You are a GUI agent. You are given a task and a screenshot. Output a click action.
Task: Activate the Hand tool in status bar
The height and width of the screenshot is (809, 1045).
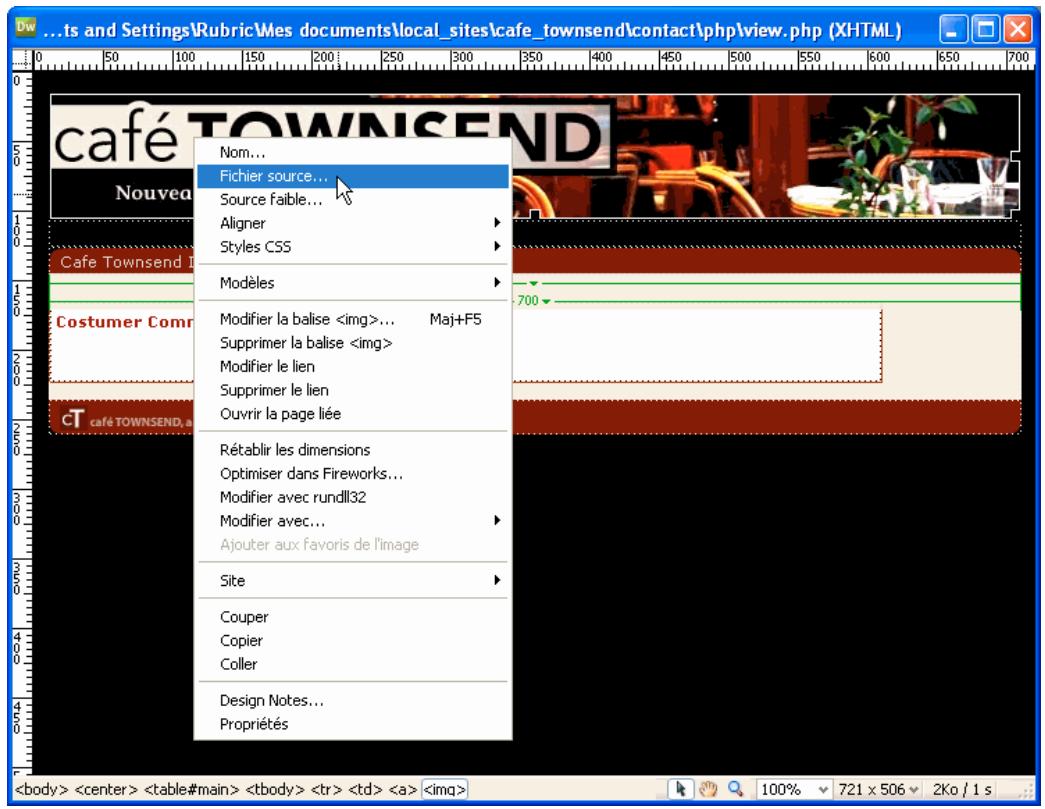[708, 789]
